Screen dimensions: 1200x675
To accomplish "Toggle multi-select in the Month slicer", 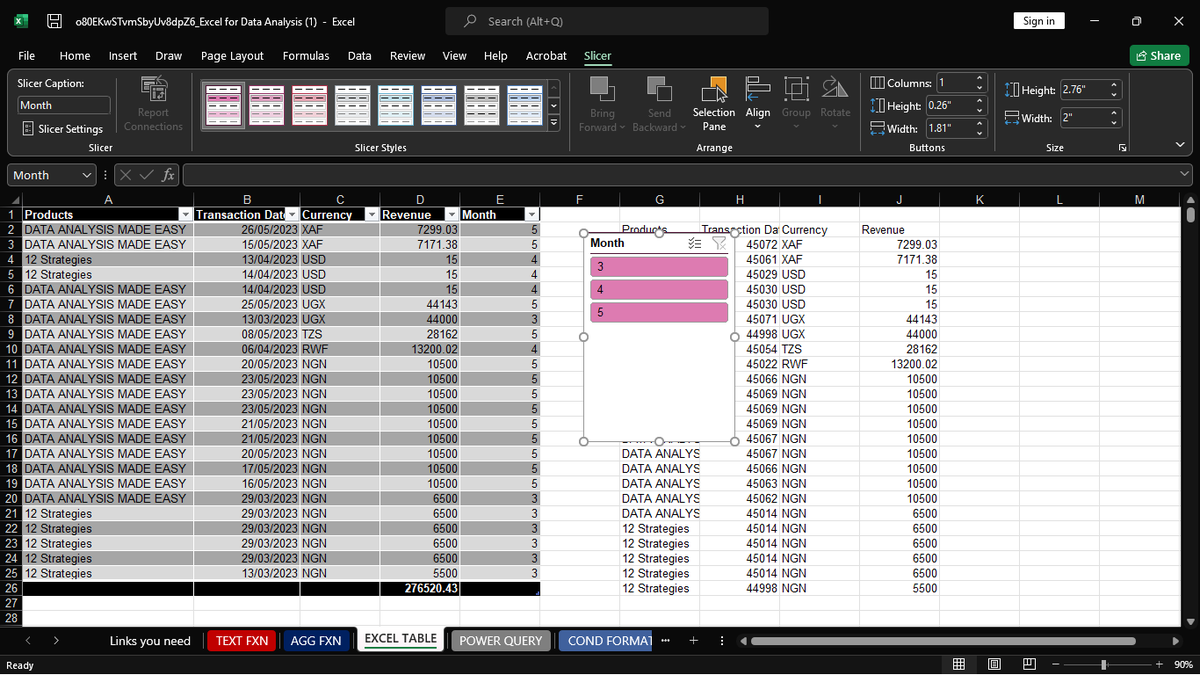I will click(696, 243).
